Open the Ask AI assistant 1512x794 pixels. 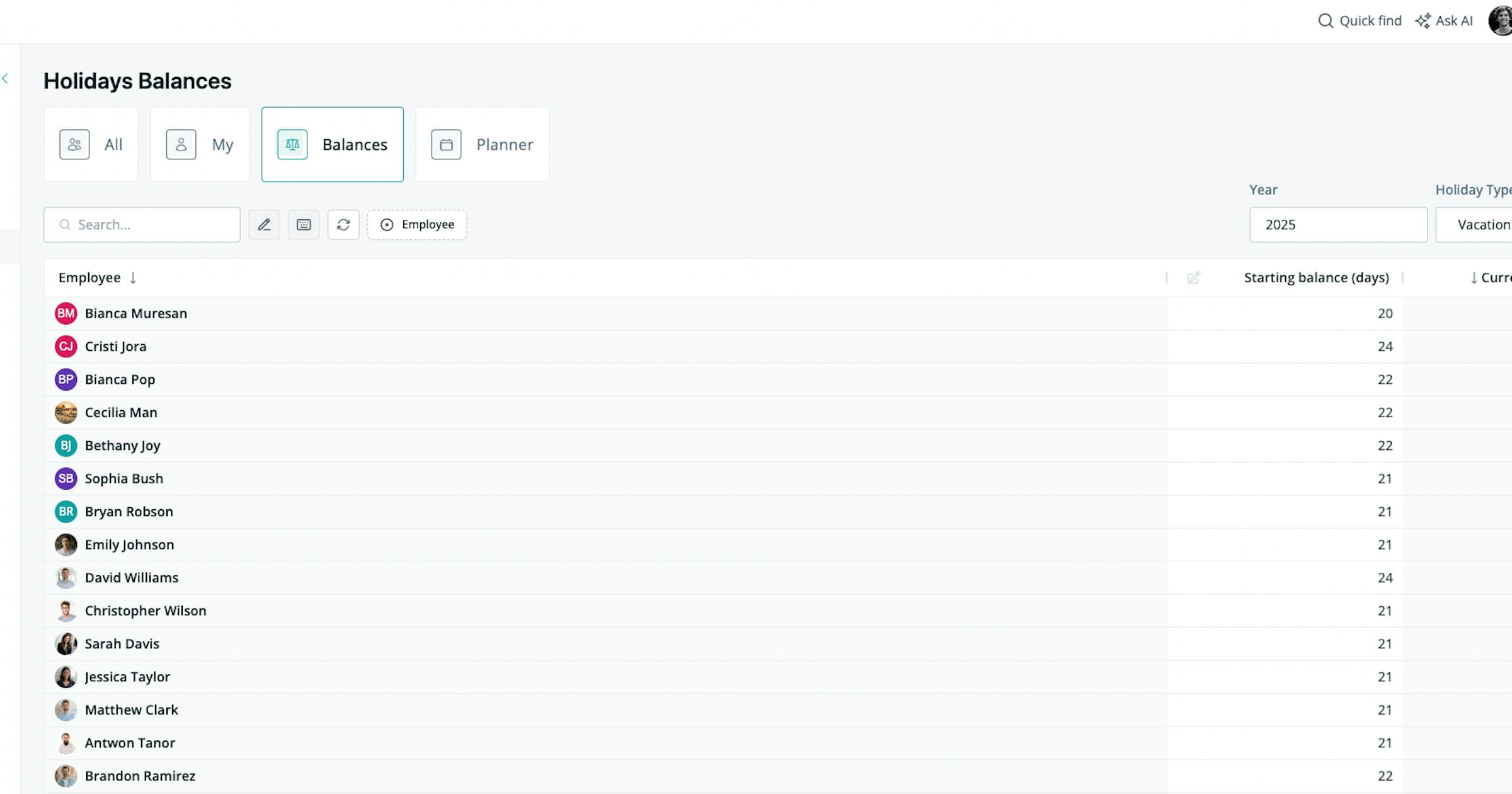tap(1444, 21)
